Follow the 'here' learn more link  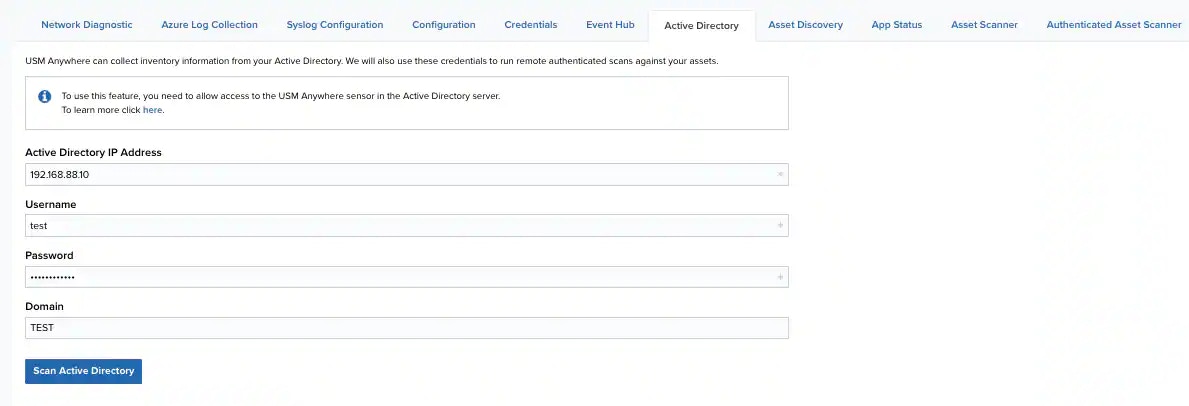click(152, 110)
